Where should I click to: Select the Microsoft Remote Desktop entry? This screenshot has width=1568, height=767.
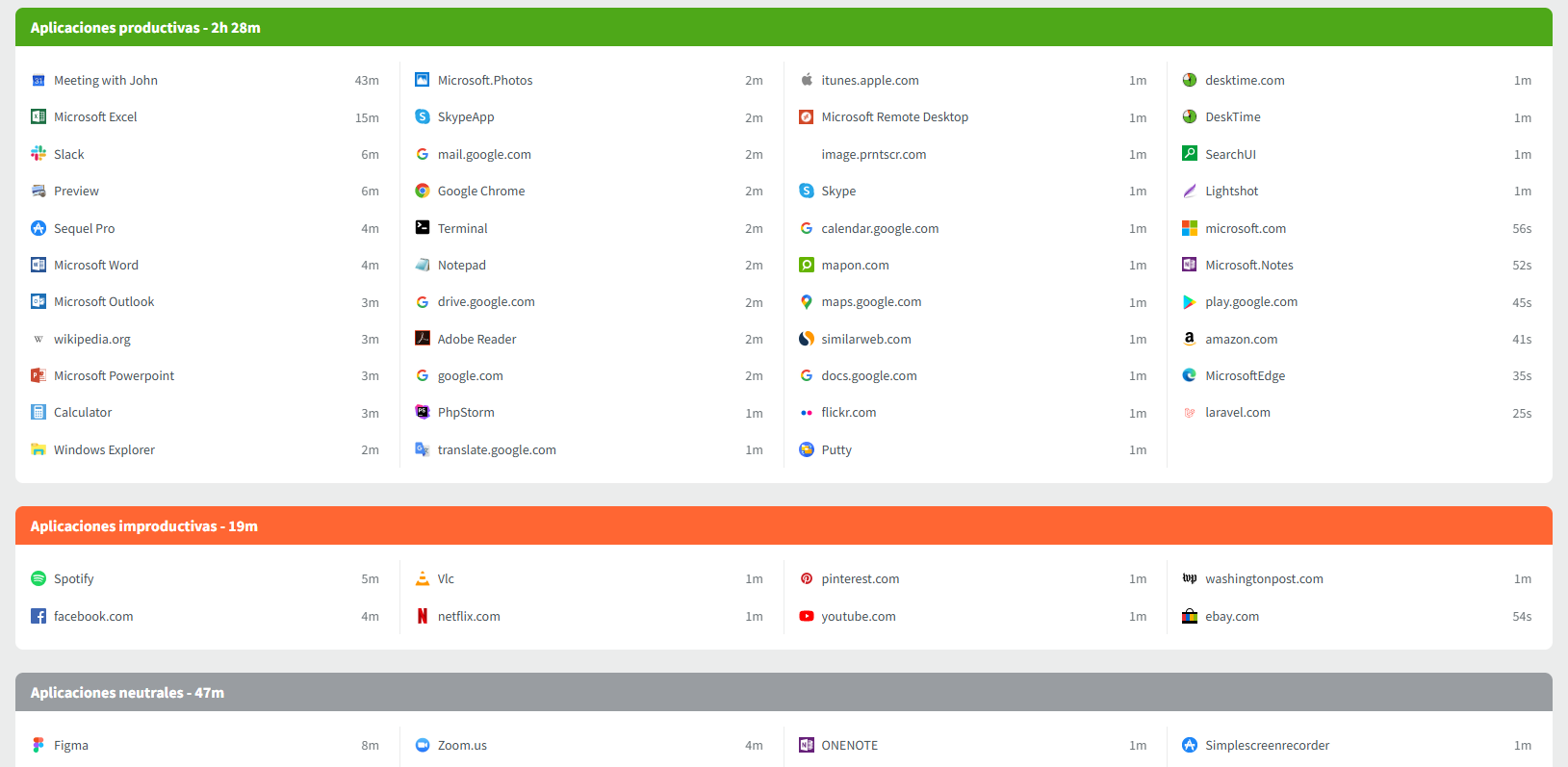coord(894,117)
